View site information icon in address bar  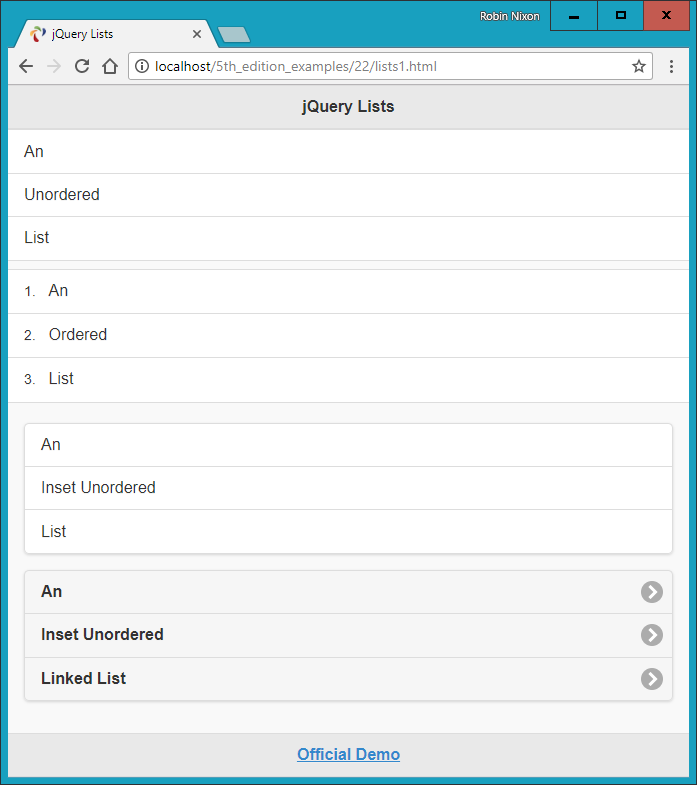click(142, 66)
